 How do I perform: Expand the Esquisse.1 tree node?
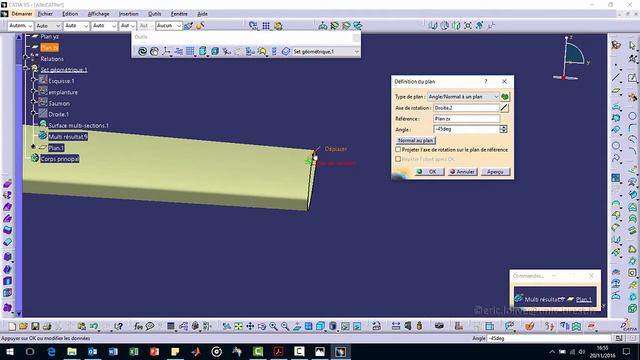tap(34, 80)
